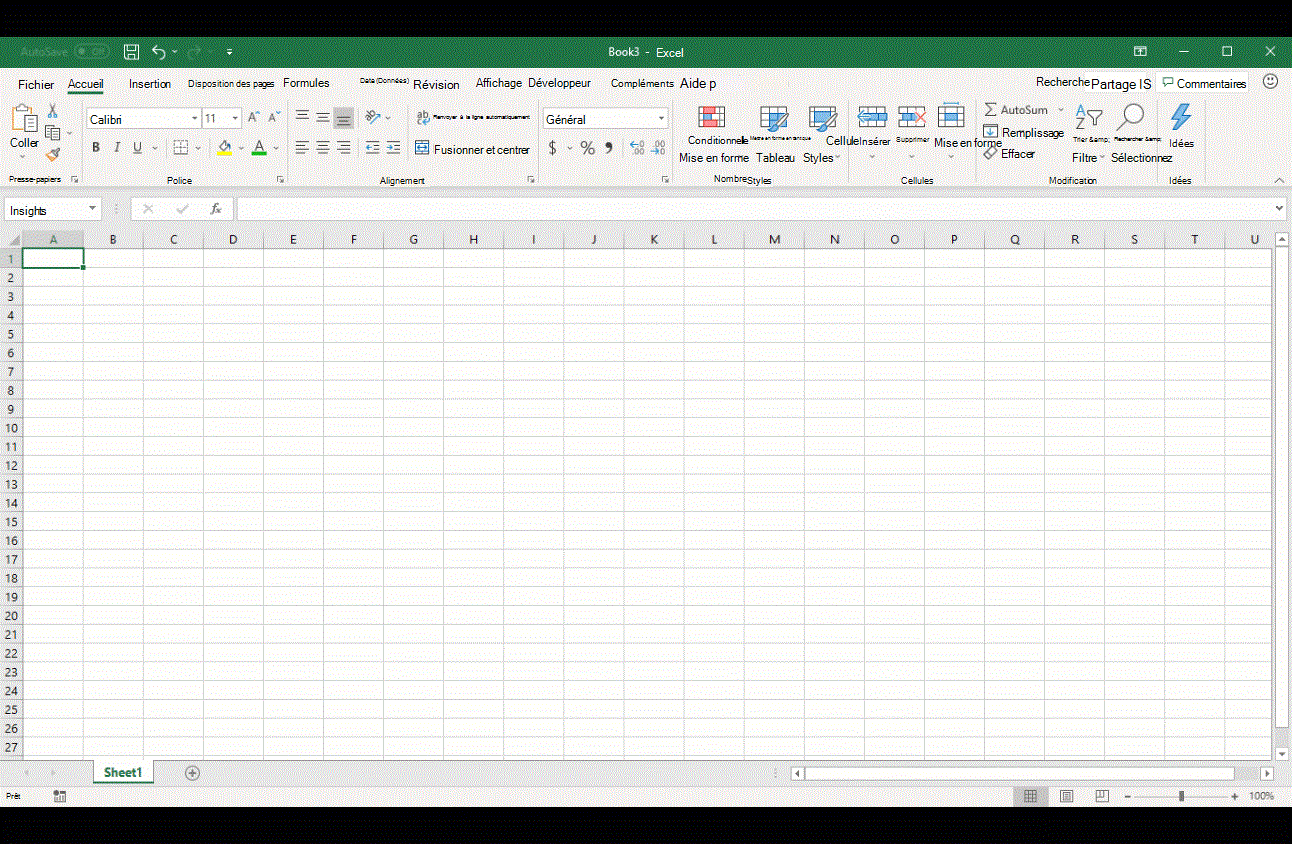Open the Sheet1 tab
This screenshot has height=844, width=1292.
123,773
